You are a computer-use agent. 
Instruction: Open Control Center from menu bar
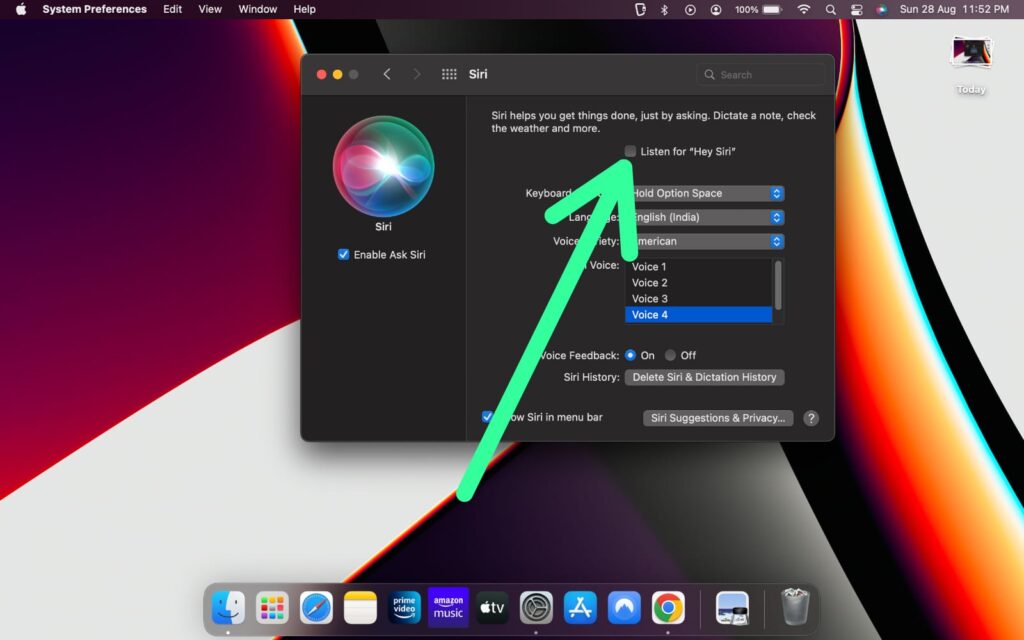click(x=857, y=9)
